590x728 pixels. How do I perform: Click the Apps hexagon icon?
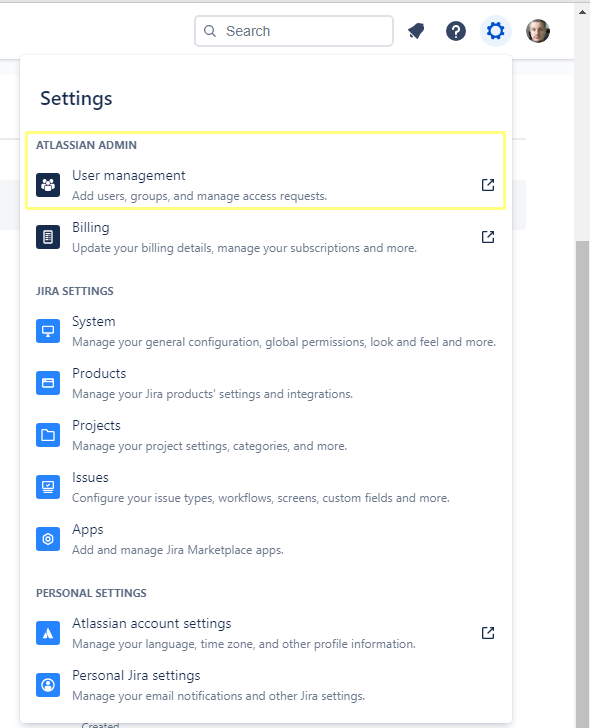pyautogui.click(x=48, y=539)
